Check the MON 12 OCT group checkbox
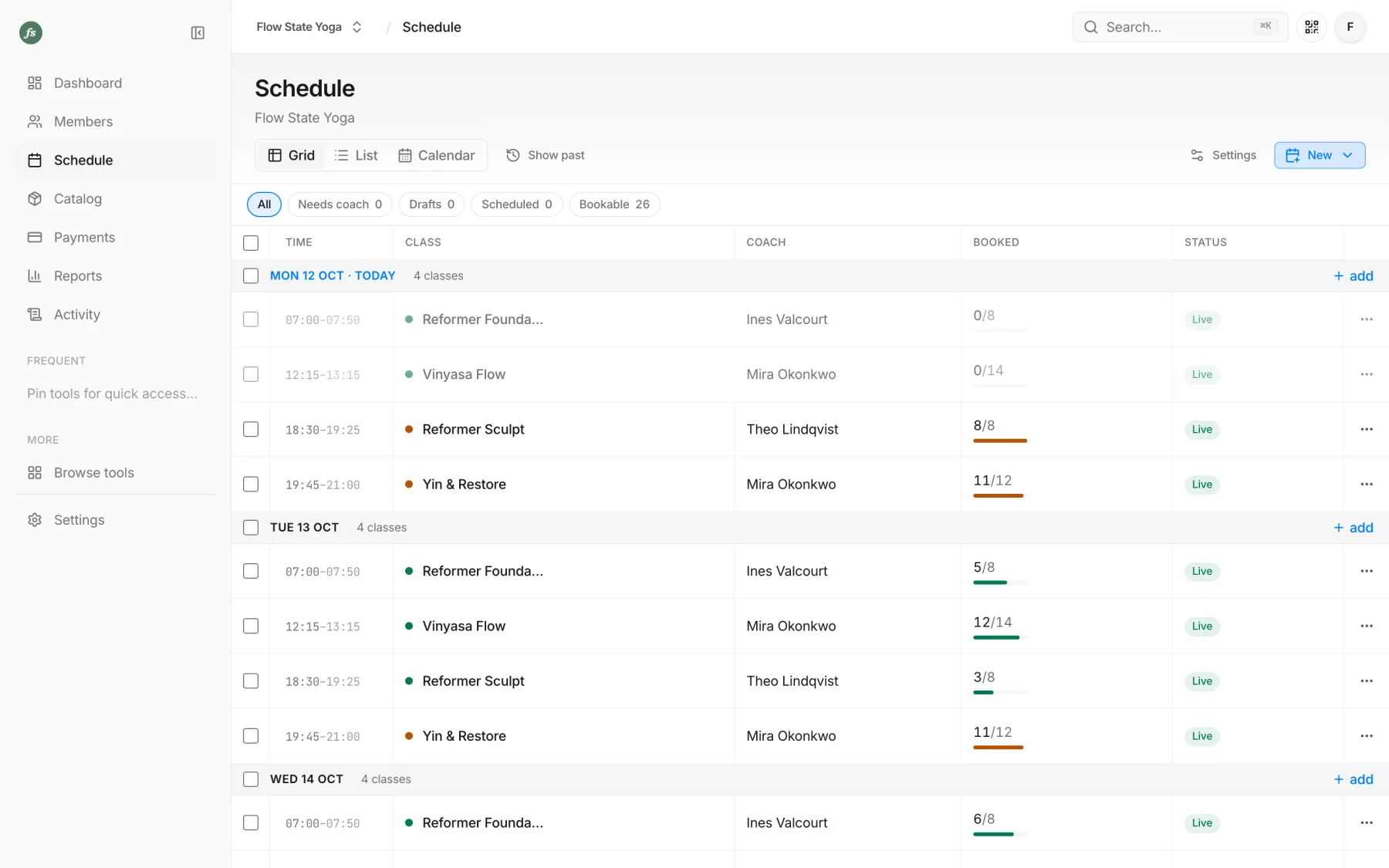Viewport: 1389px width, 868px height. point(251,275)
